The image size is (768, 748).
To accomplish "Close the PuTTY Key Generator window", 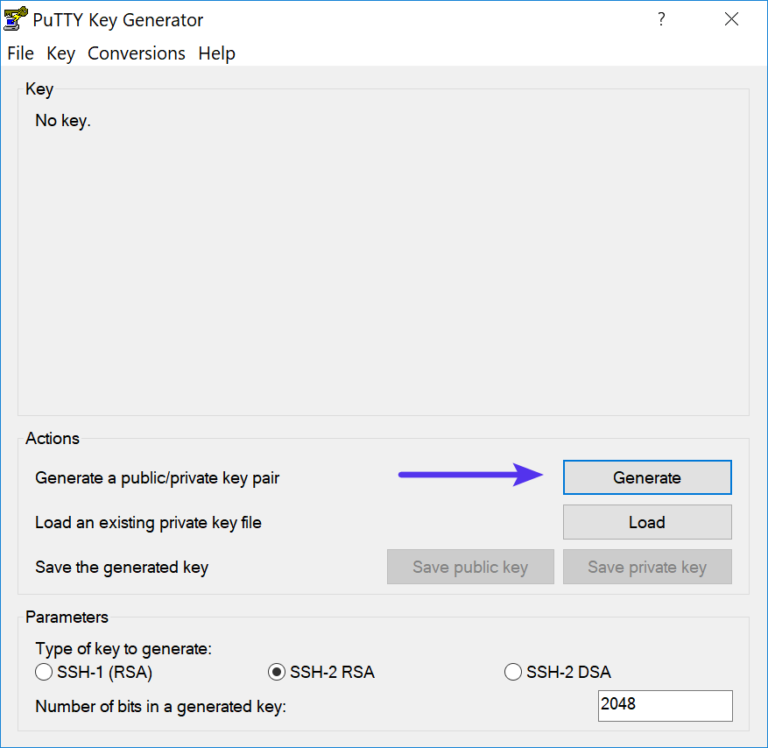I will (x=732, y=20).
